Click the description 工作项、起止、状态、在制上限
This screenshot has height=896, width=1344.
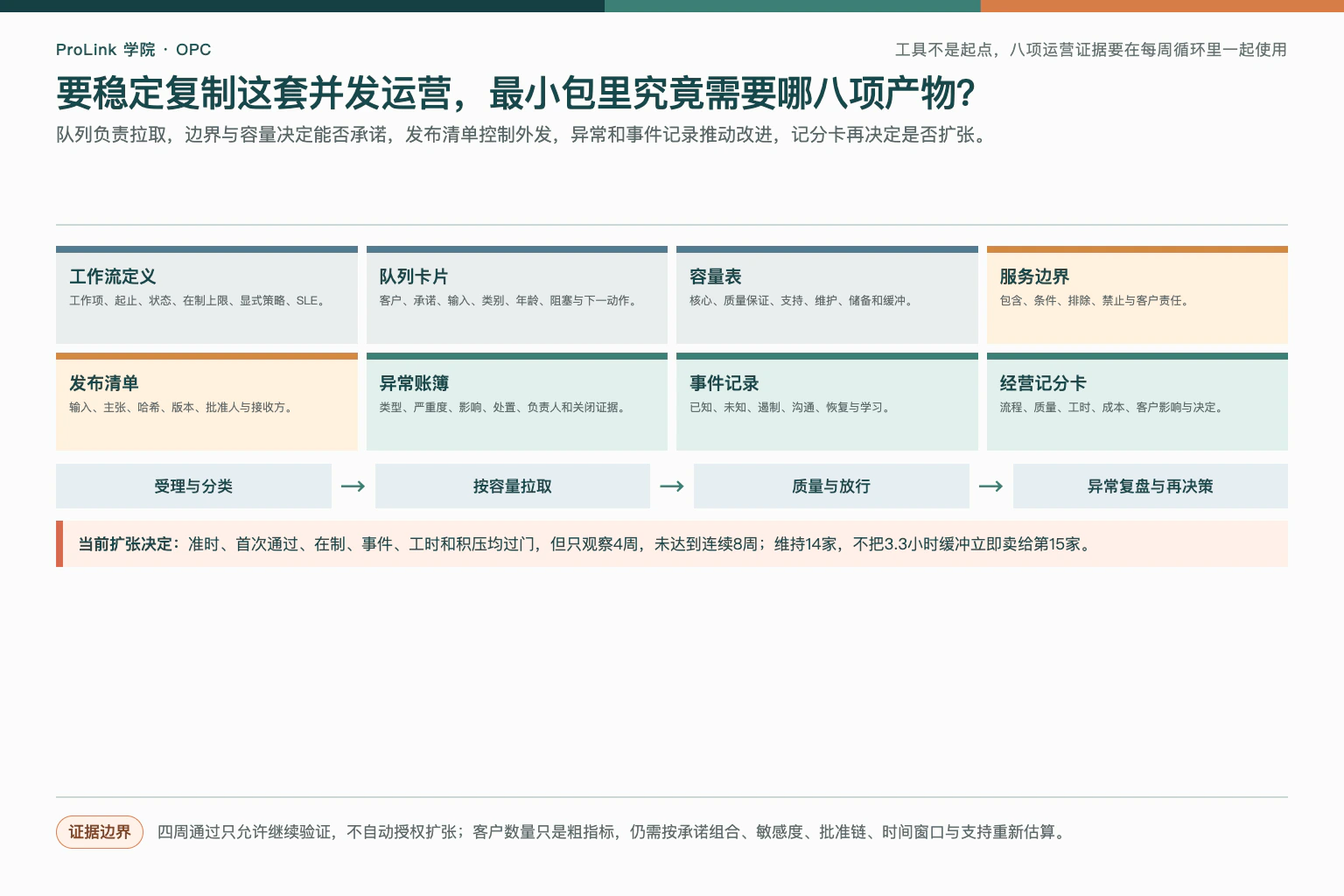199,301
